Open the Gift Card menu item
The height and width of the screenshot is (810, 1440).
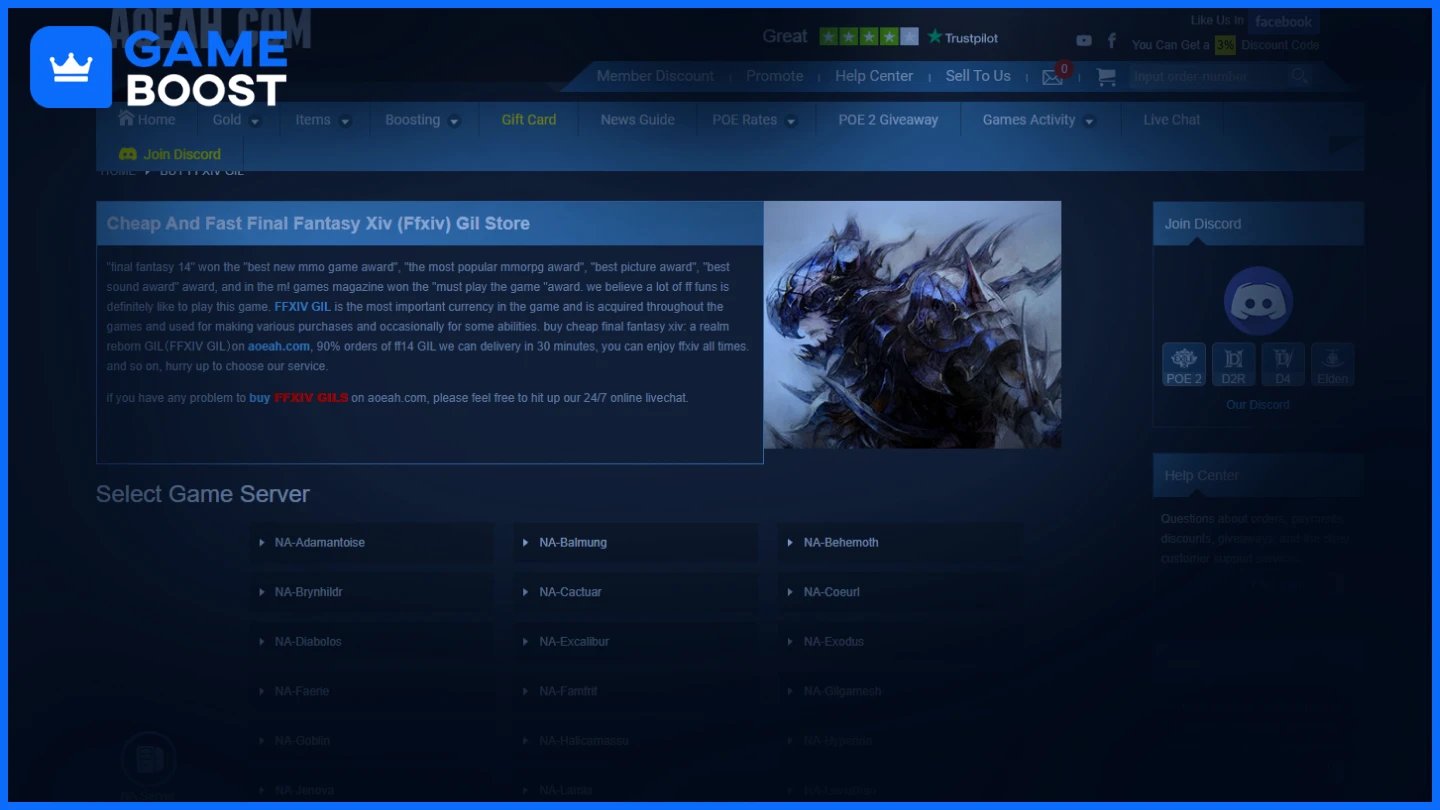[x=529, y=120]
